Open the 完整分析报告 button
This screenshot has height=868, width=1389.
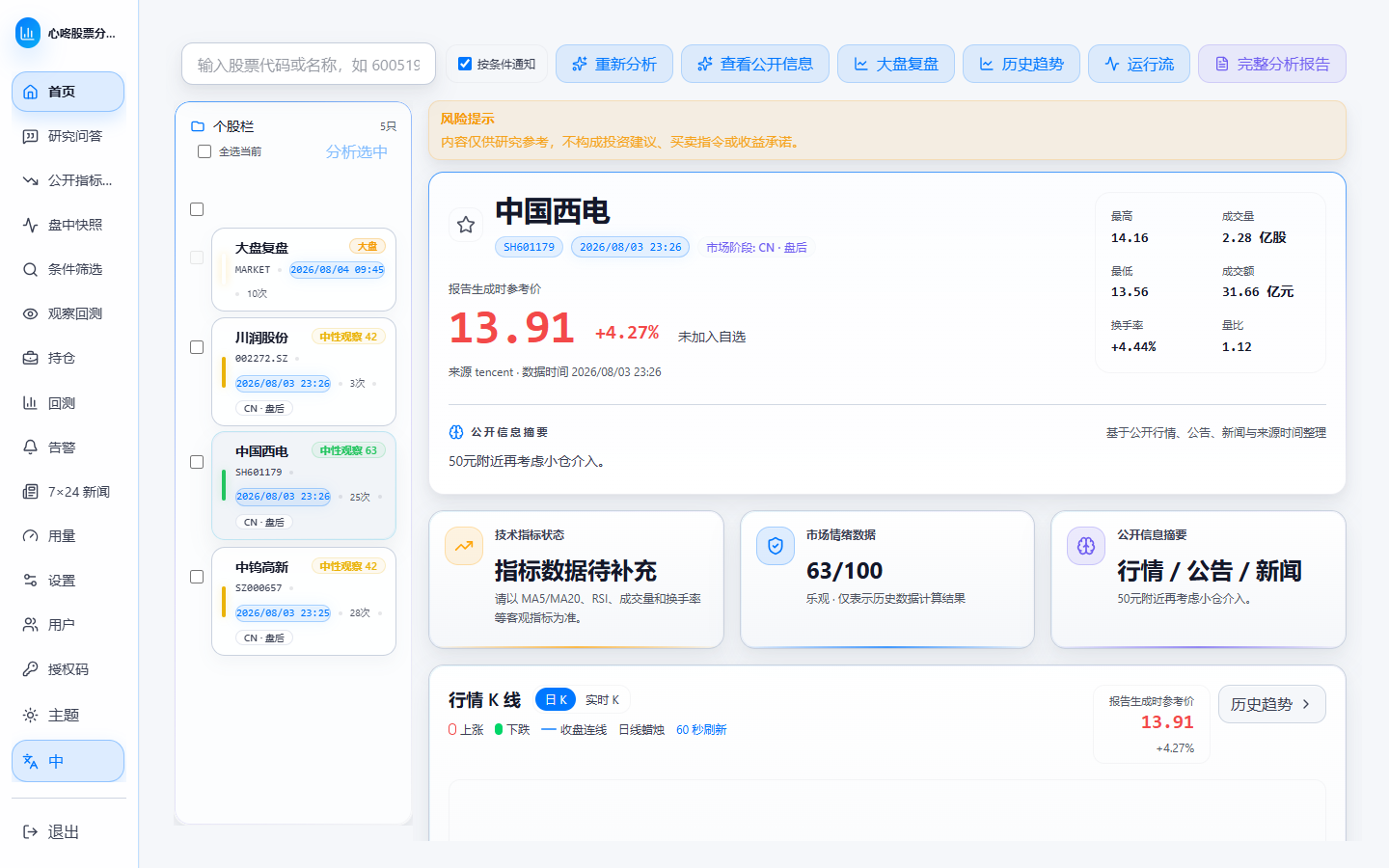tap(1272, 64)
